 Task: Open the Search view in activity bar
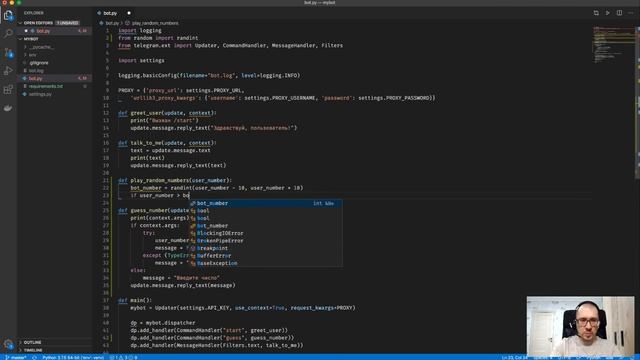pos(8,33)
